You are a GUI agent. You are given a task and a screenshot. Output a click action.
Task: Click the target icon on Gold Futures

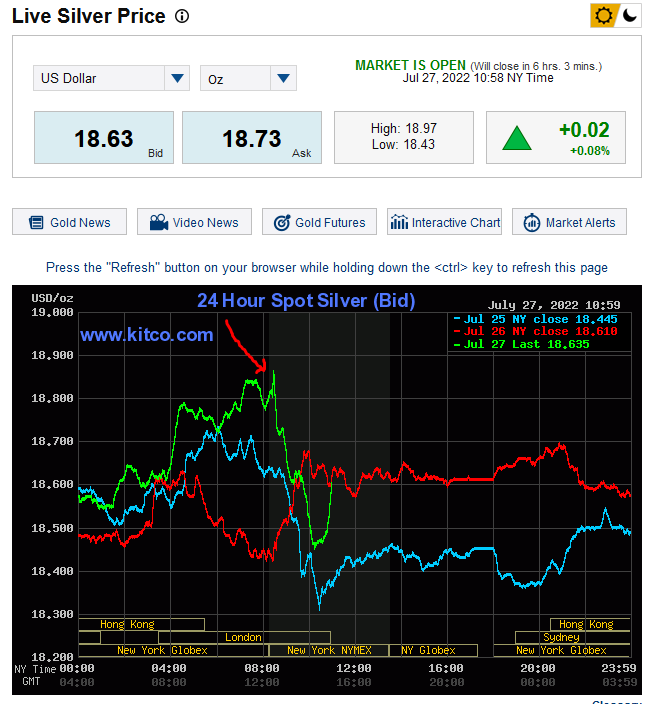click(282, 222)
